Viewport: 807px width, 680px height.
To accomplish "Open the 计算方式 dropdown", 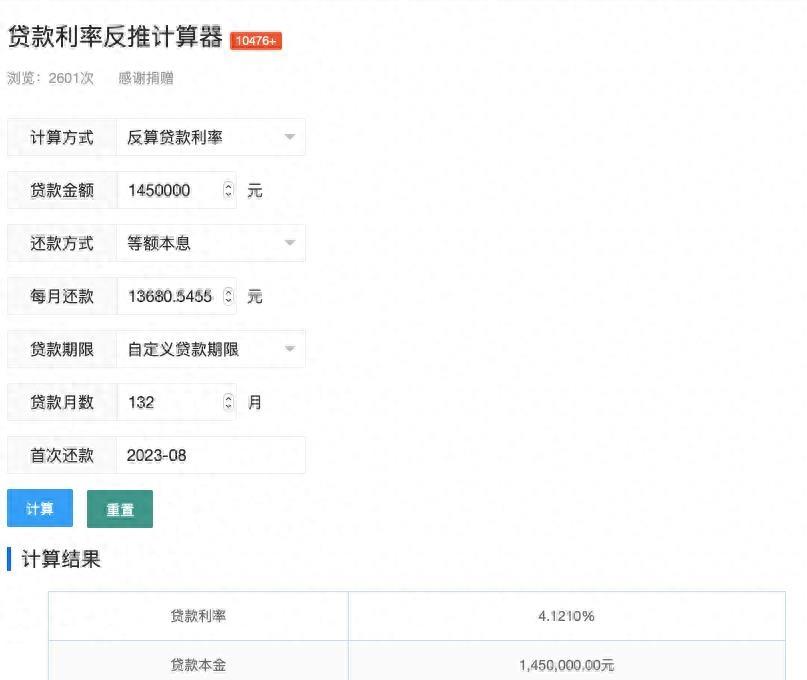I will [210, 137].
